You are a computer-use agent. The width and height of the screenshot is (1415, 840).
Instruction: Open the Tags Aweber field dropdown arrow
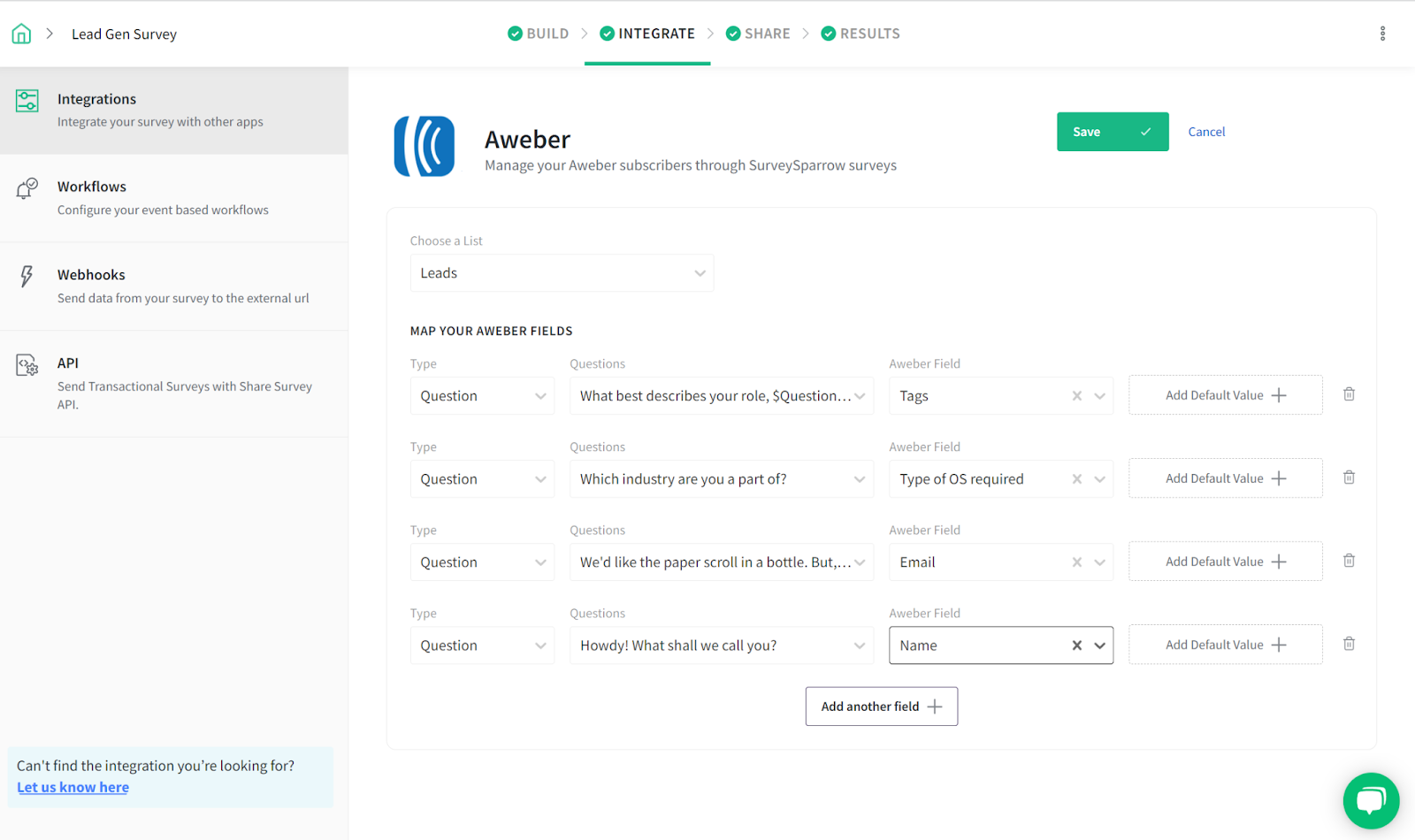pos(1100,396)
